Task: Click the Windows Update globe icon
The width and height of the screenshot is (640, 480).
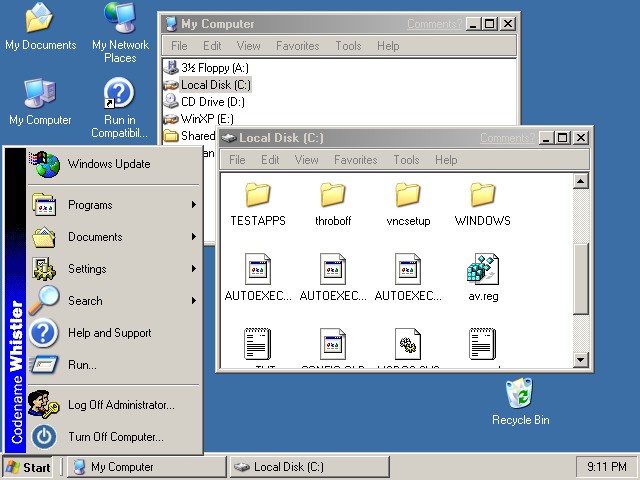Action: pos(44,164)
